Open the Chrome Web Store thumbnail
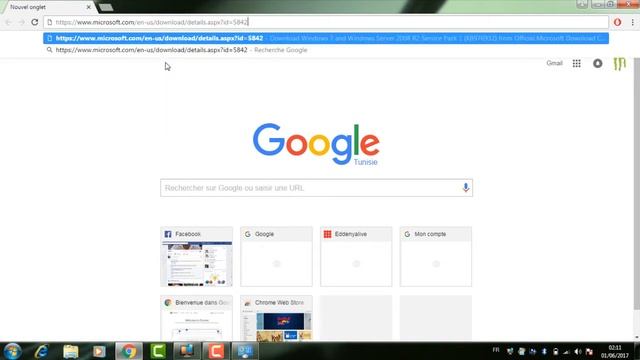640x360 pixels. coord(276,318)
